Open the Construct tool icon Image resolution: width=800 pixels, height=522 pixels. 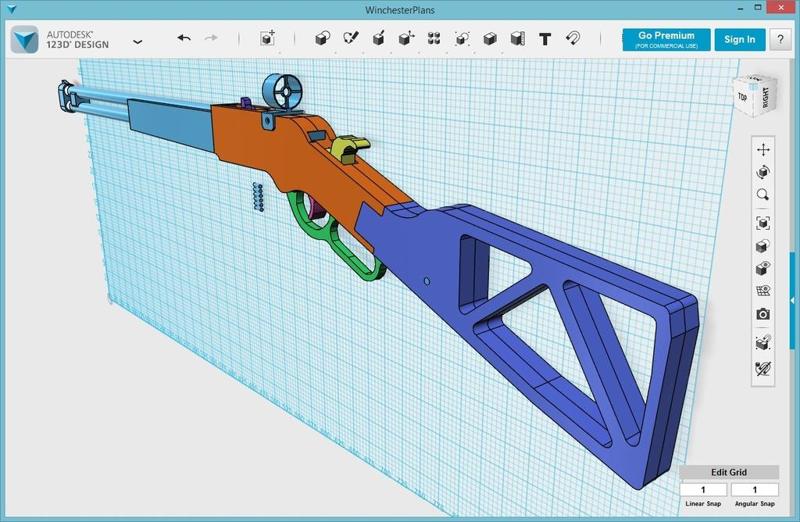[x=379, y=38]
